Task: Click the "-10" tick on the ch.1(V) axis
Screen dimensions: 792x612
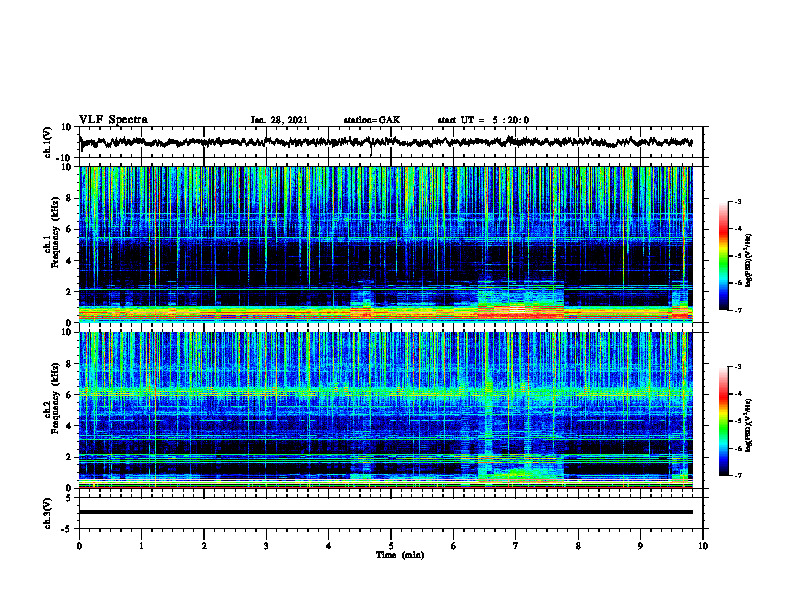Action: pyautogui.click(x=65, y=158)
